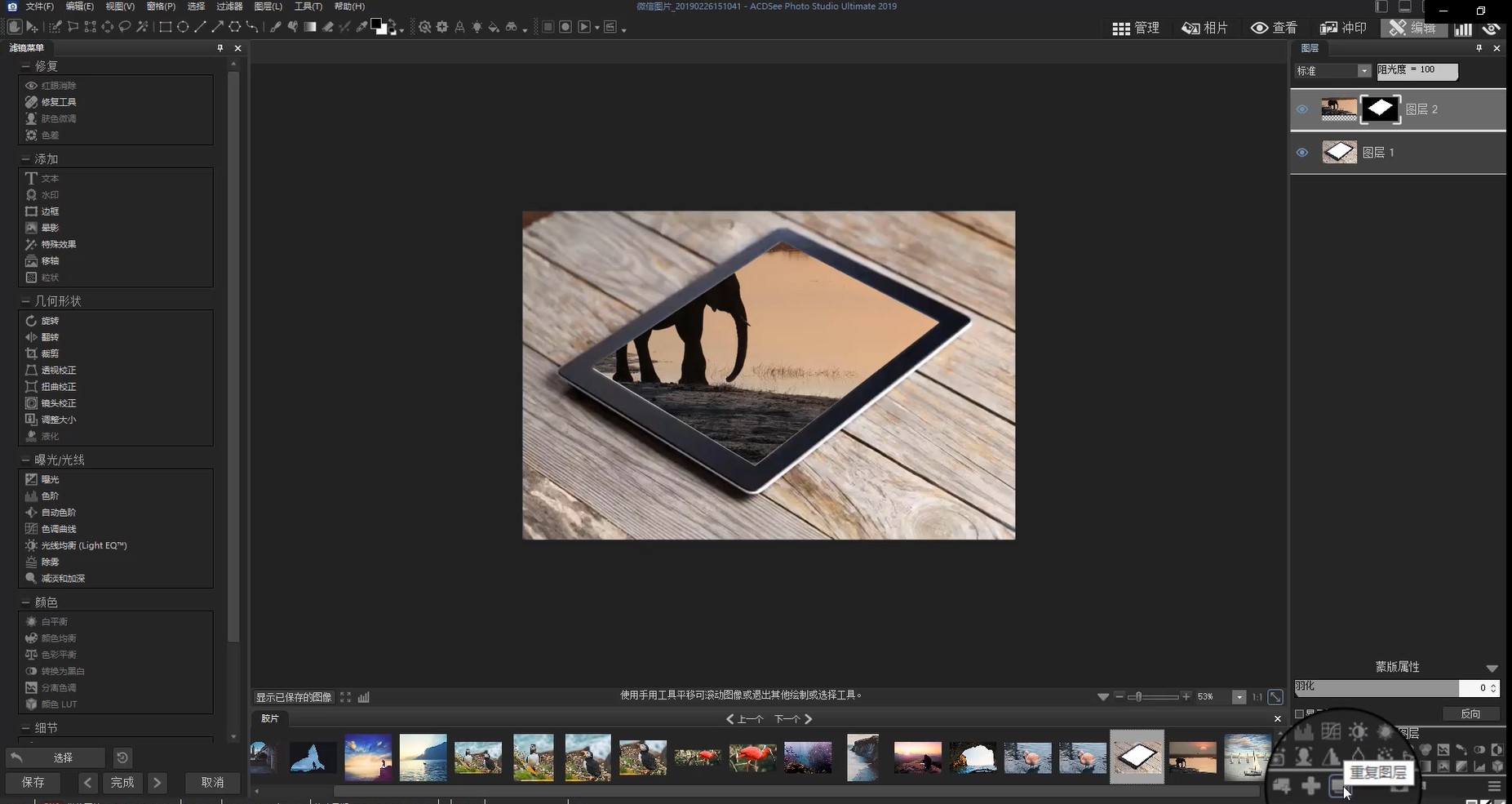Open the 工具(T) menu
Screen dimensions: 1512x804
pos(308,7)
